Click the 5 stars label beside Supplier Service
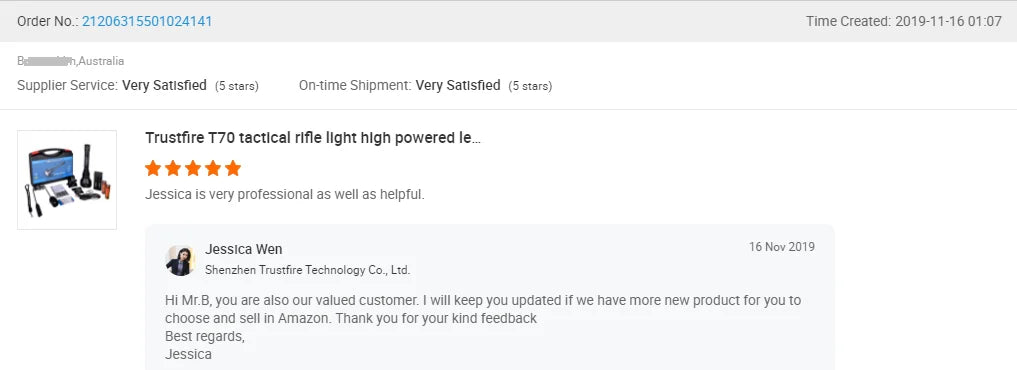1017x370 pixels. (237, 86)
